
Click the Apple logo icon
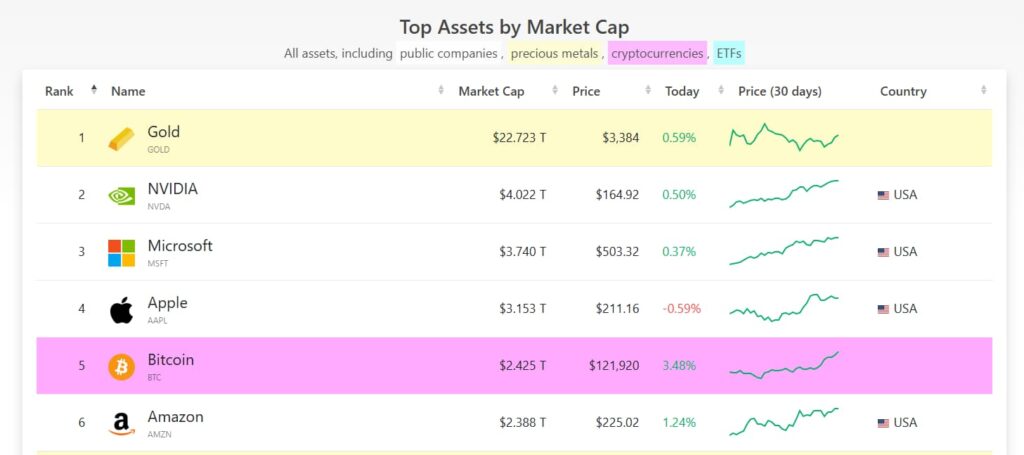[x=121, y=310]
